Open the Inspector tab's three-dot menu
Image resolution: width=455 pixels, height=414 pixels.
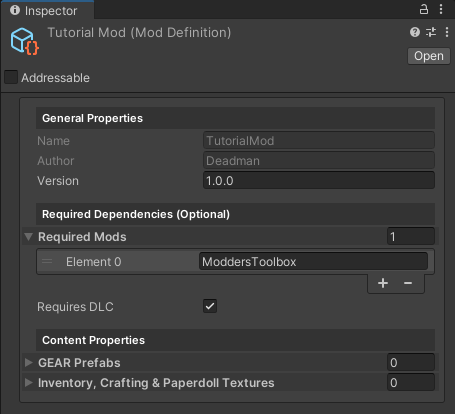point(441,9)
